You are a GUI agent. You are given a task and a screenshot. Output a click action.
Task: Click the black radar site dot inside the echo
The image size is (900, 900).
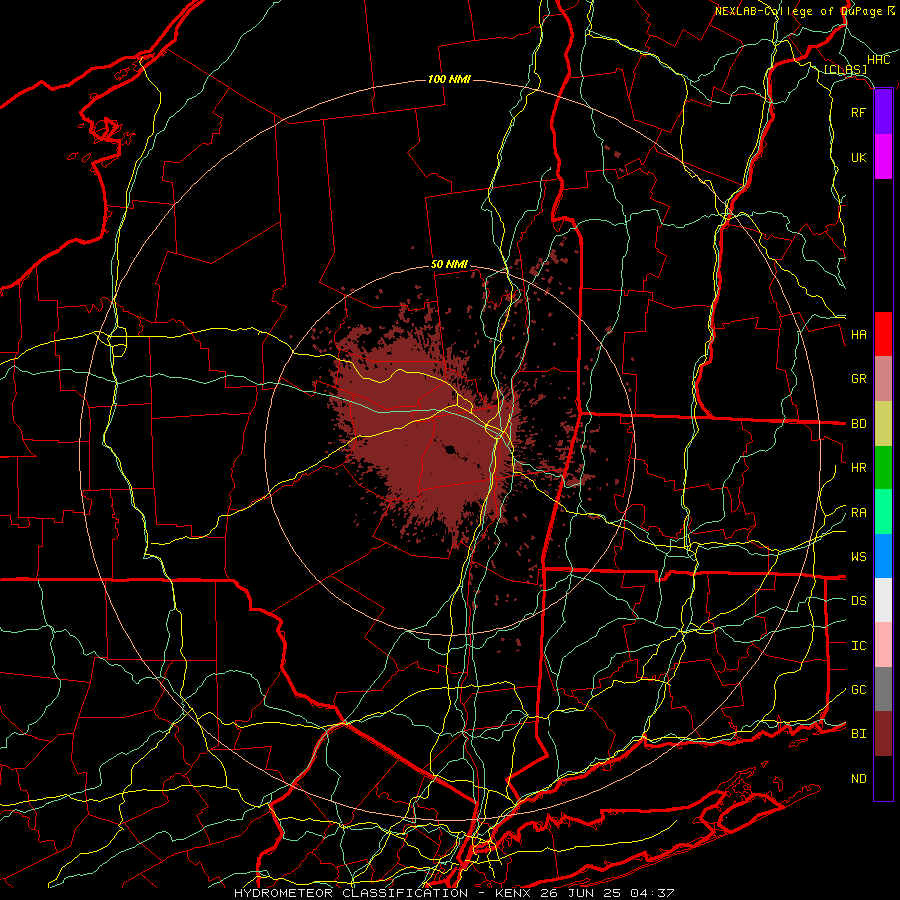(450, 449)
